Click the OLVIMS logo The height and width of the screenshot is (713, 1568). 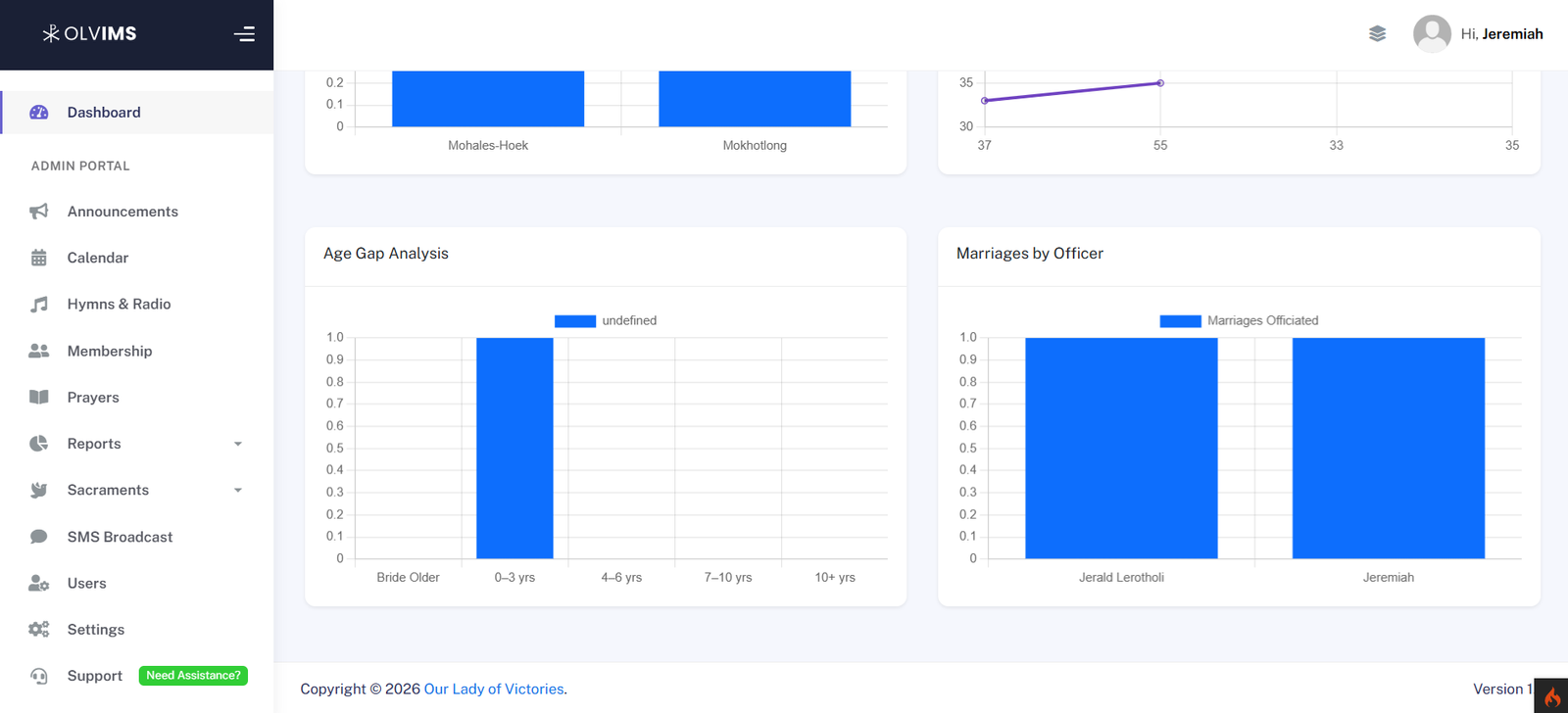(89, 34)
